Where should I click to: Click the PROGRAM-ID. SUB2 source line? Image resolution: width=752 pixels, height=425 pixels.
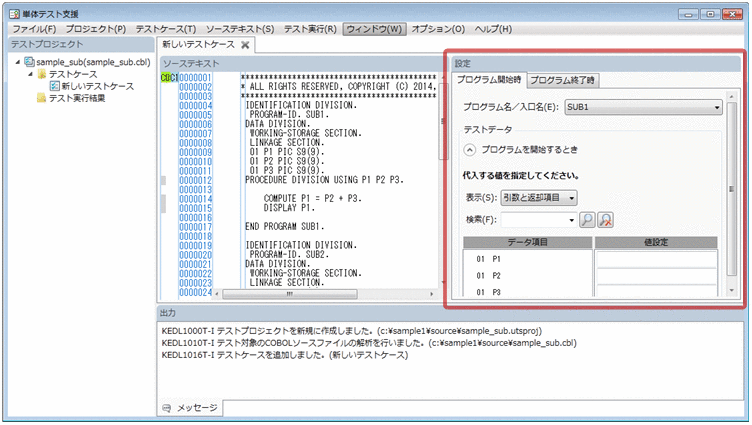click(289, 255)
